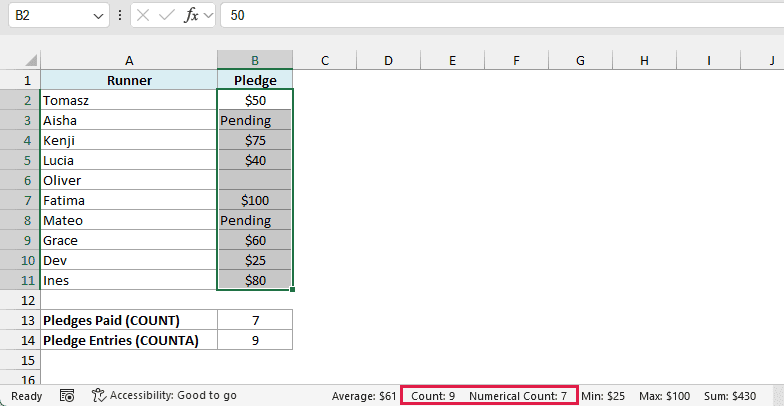The image size is (784, 406).
Task: Click the Insert Function fx icon
Action: click(x=192, y=16)
